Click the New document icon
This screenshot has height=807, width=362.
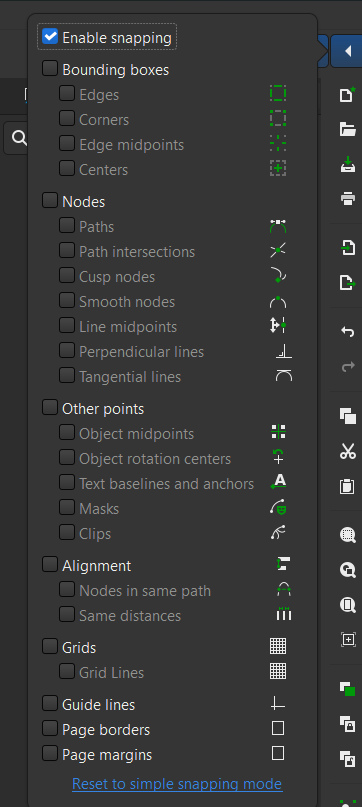pyautogui.click(x=348, y=95)
